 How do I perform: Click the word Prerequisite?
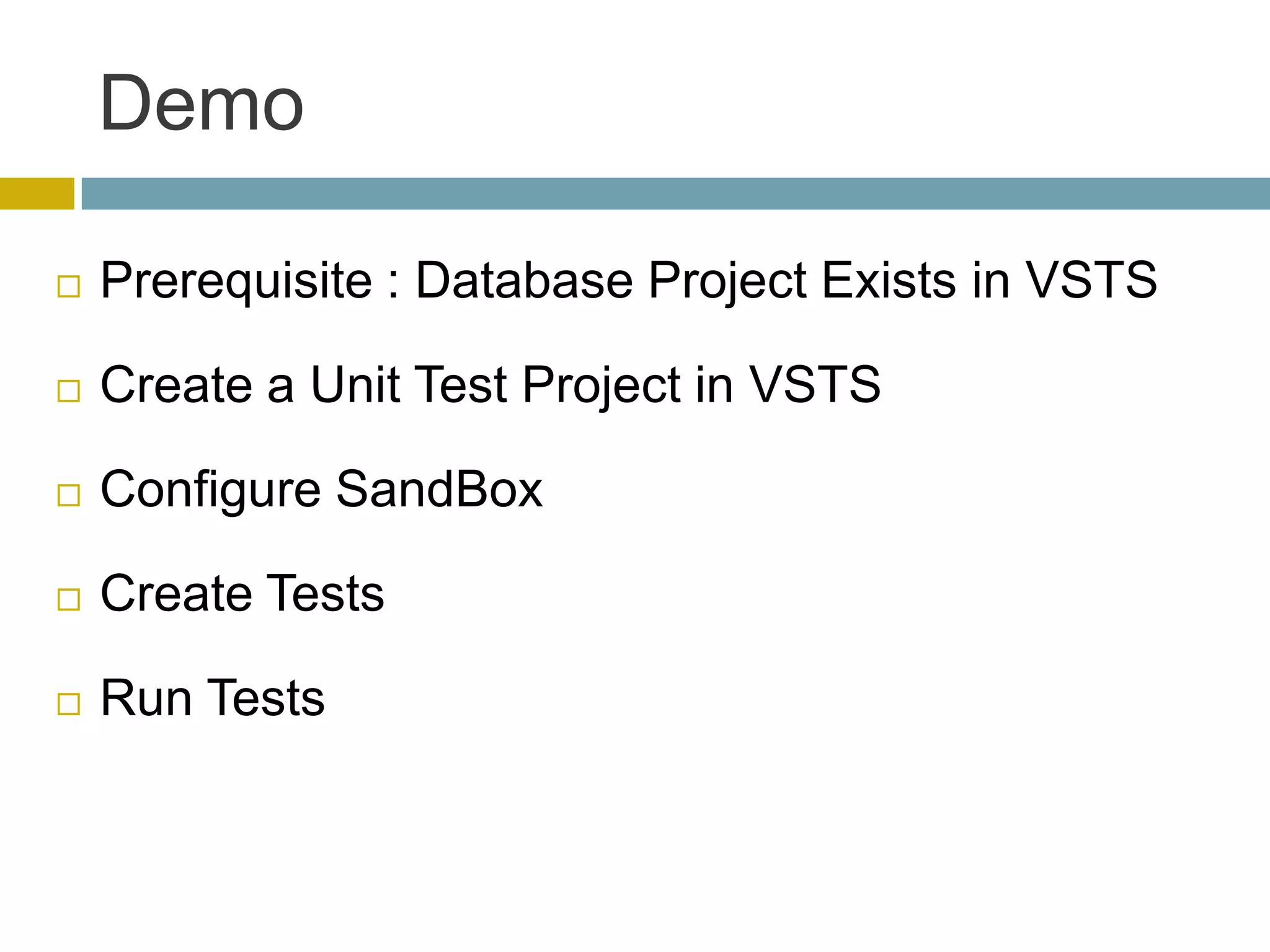point(236,280)
